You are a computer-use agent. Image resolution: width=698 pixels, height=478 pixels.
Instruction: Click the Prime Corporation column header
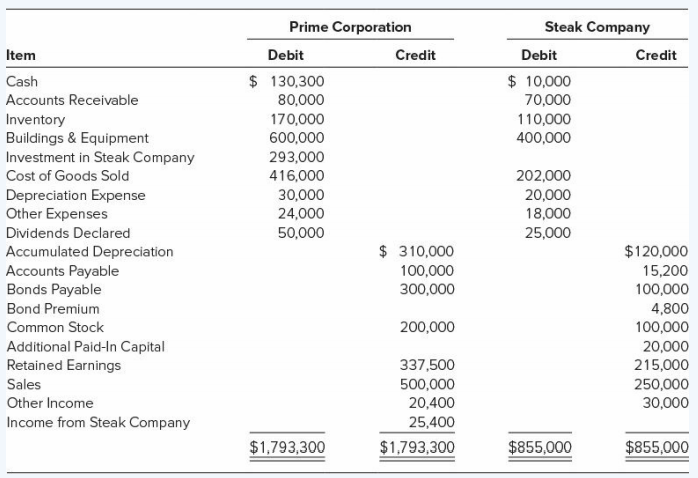click(x=349, y=27)
